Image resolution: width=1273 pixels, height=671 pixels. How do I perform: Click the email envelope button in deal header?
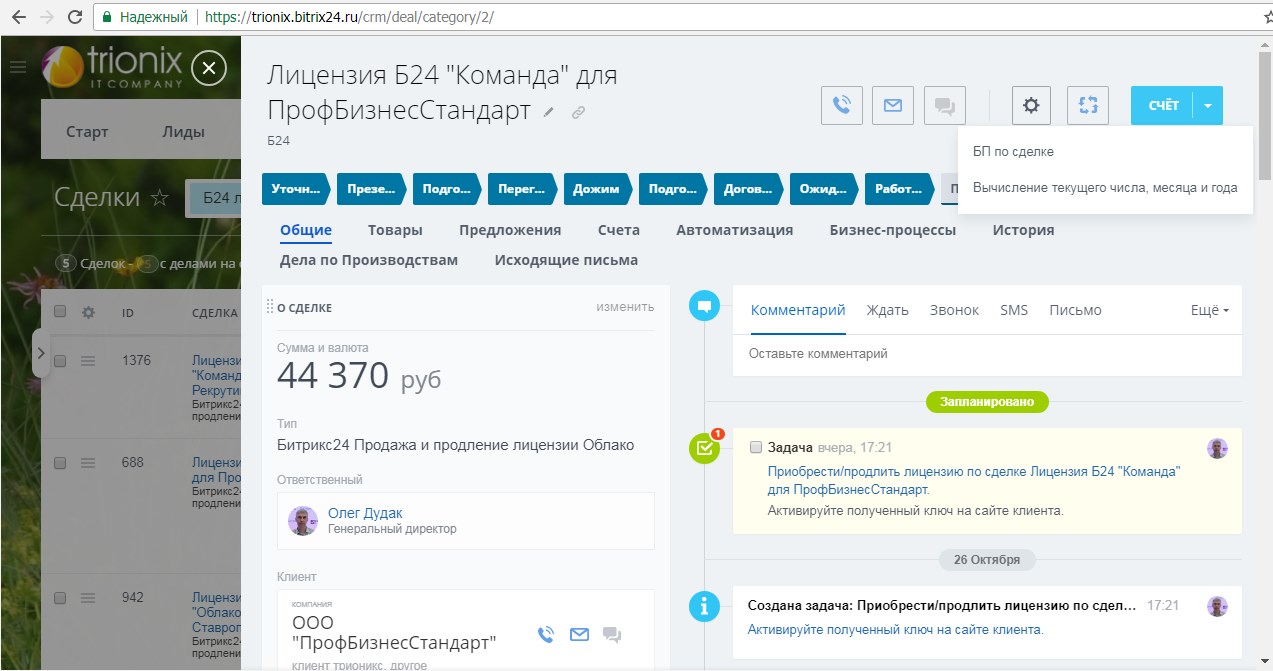[x=893, y=105]
